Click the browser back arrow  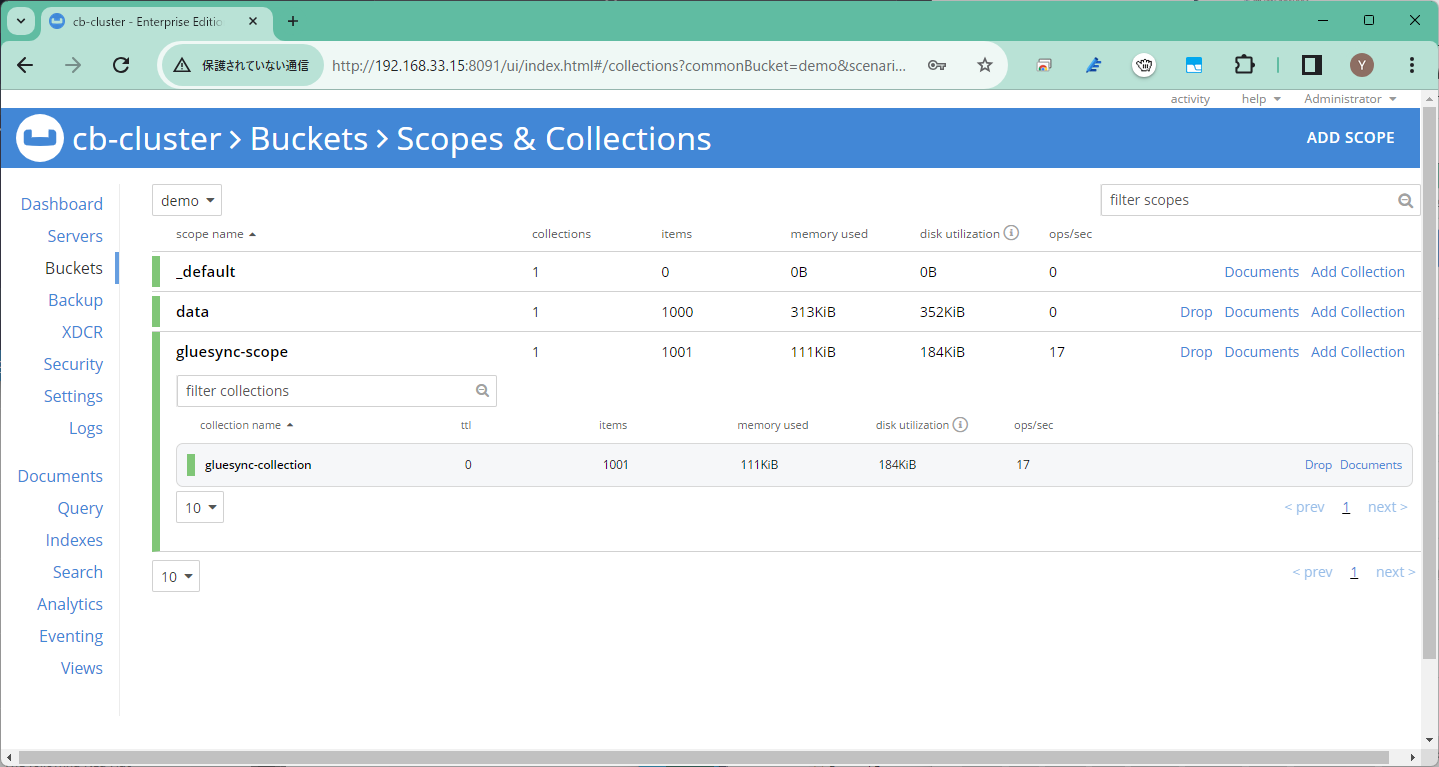[26, 65]
